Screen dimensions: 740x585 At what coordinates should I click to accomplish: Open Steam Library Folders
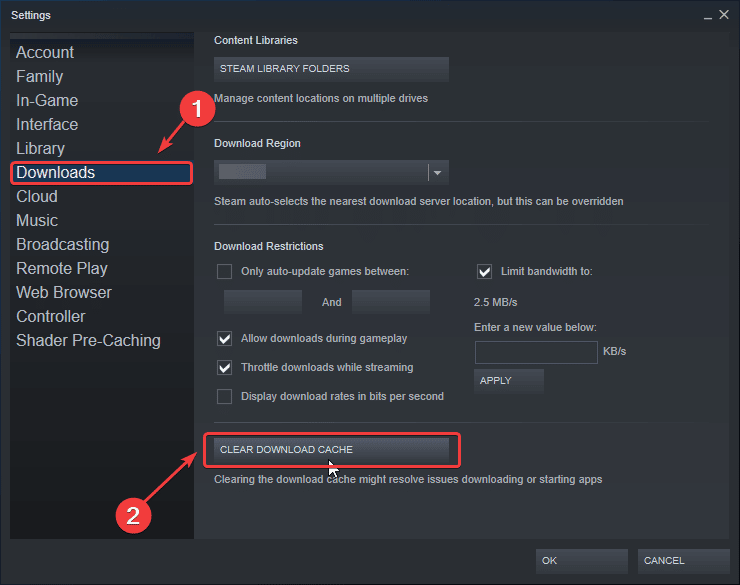click(x=331, y=69)
